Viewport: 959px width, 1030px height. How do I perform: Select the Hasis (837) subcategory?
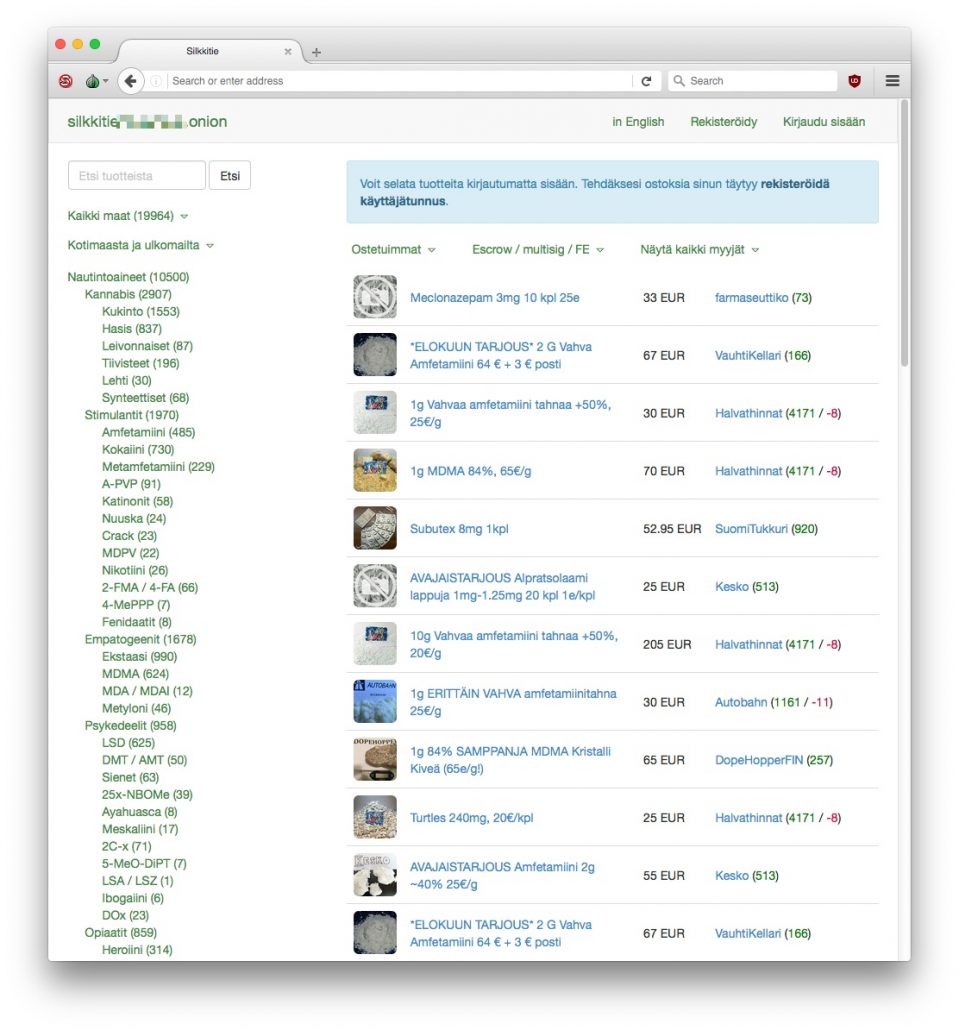click(131, 328)
